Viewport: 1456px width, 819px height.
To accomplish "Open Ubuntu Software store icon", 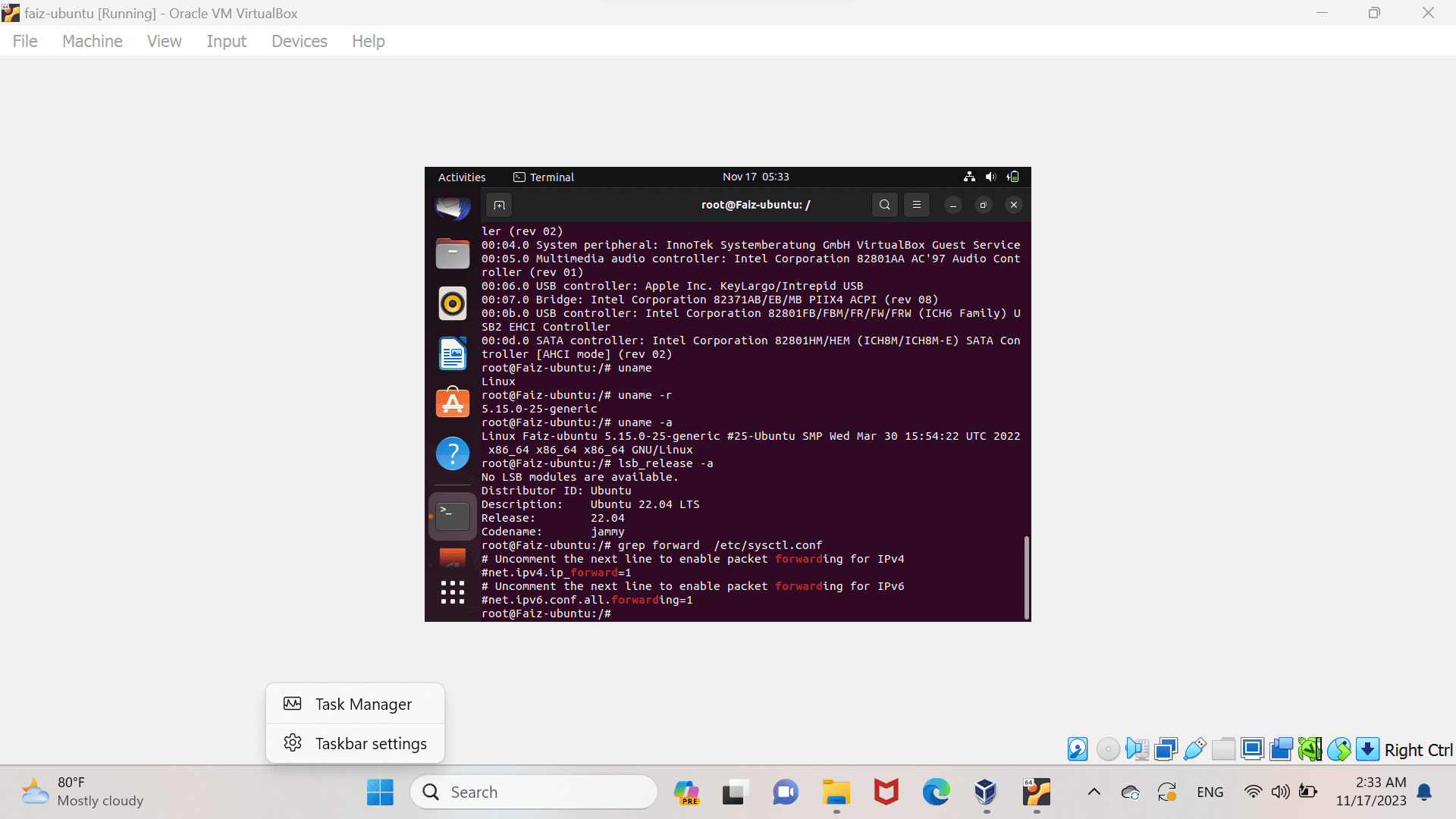I will [x=453, y=403].
